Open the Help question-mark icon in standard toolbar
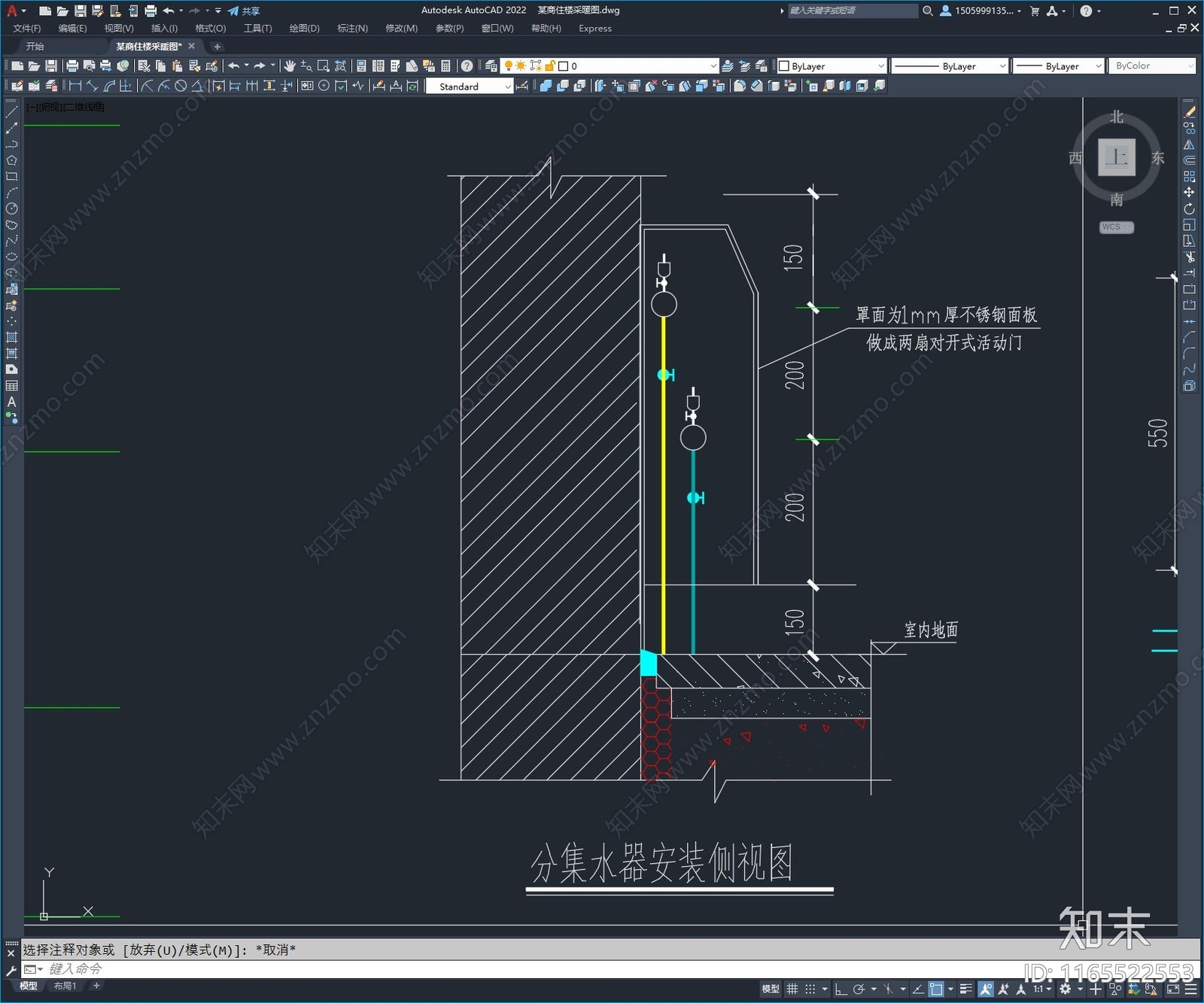 point(467,66)
